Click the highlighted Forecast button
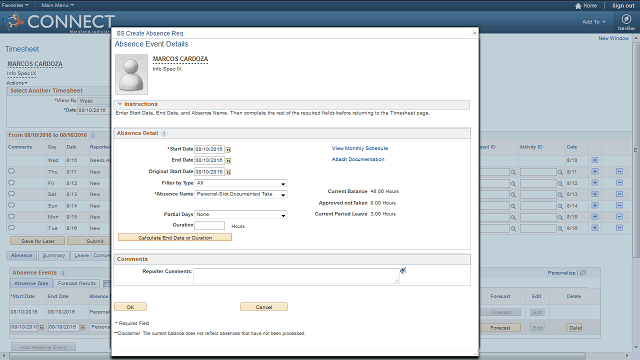Image resolution: width=640 pixels, height=360 pixels. pos(500,328)
